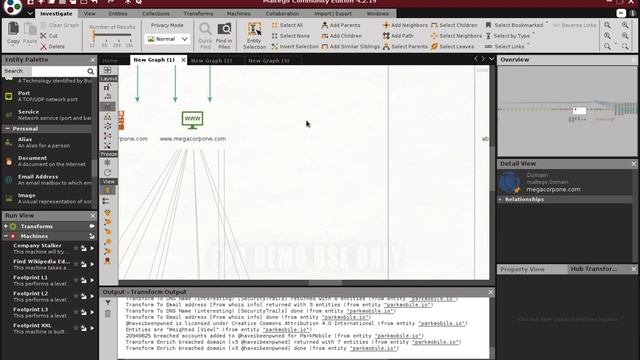Image resolution: width=640 pixels, height=360 pixels.
Task: Open Select Links dropdown
Action: pyautogui.click(x=507, y=47)
